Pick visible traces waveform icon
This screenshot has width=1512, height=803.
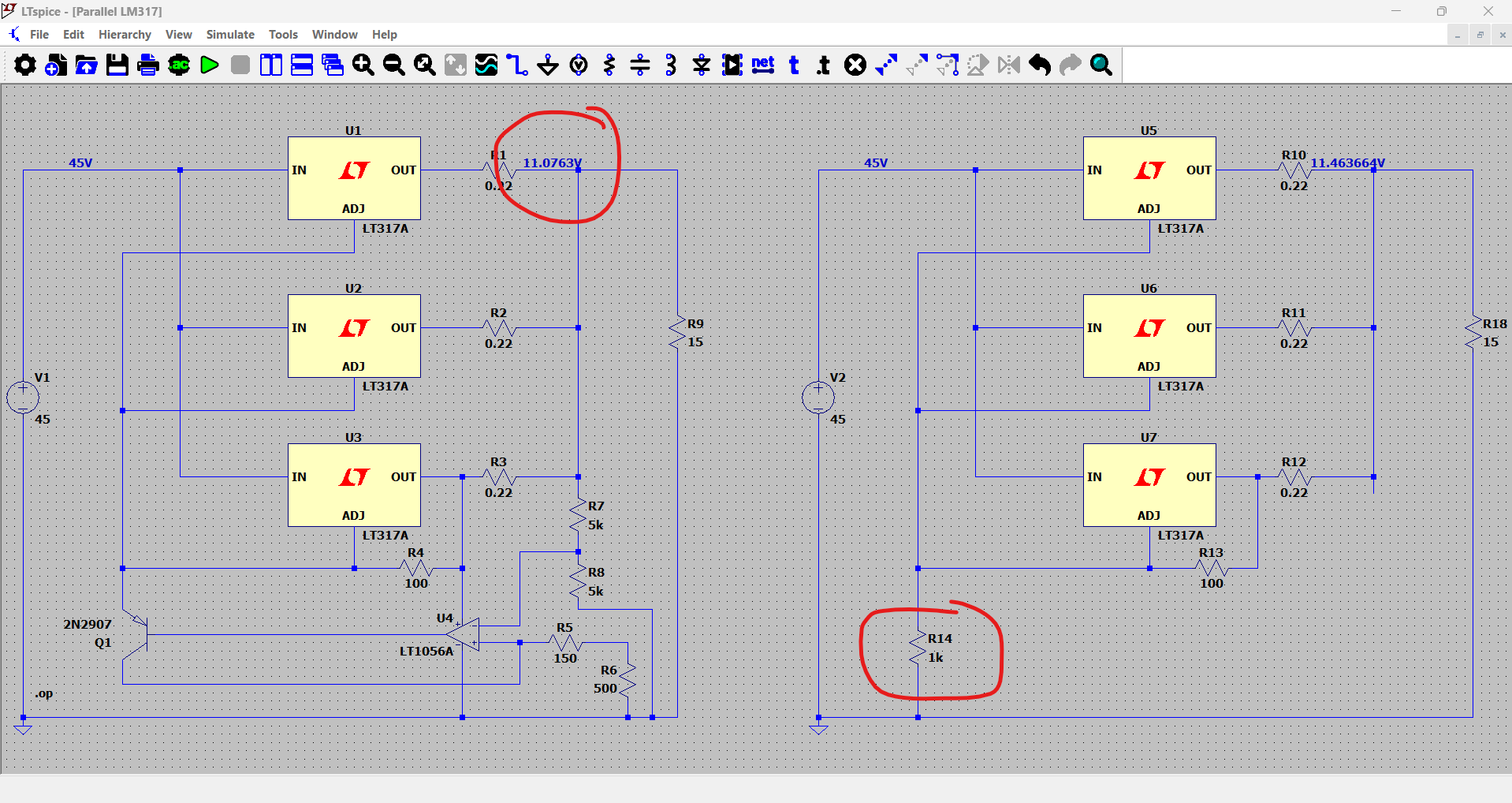486,65
